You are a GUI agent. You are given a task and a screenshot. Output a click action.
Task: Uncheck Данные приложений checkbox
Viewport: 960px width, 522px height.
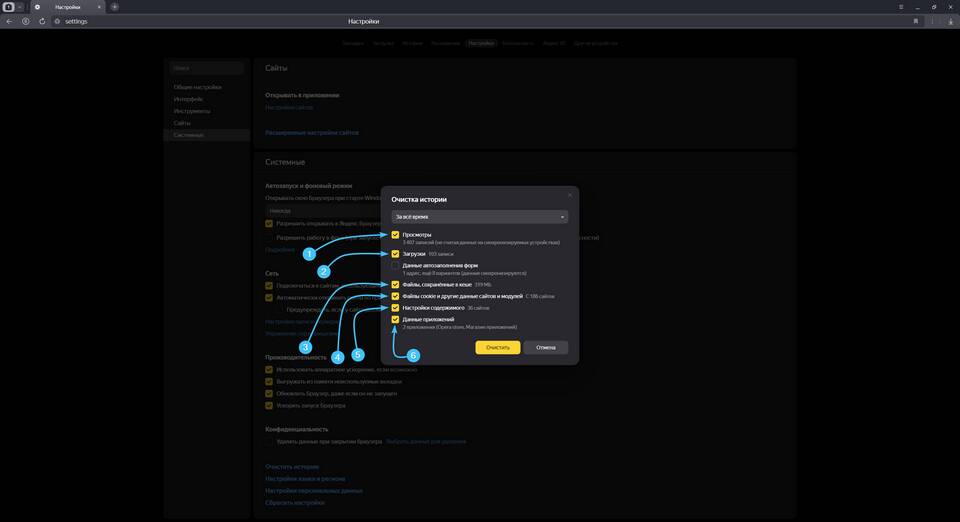point(395,319)
